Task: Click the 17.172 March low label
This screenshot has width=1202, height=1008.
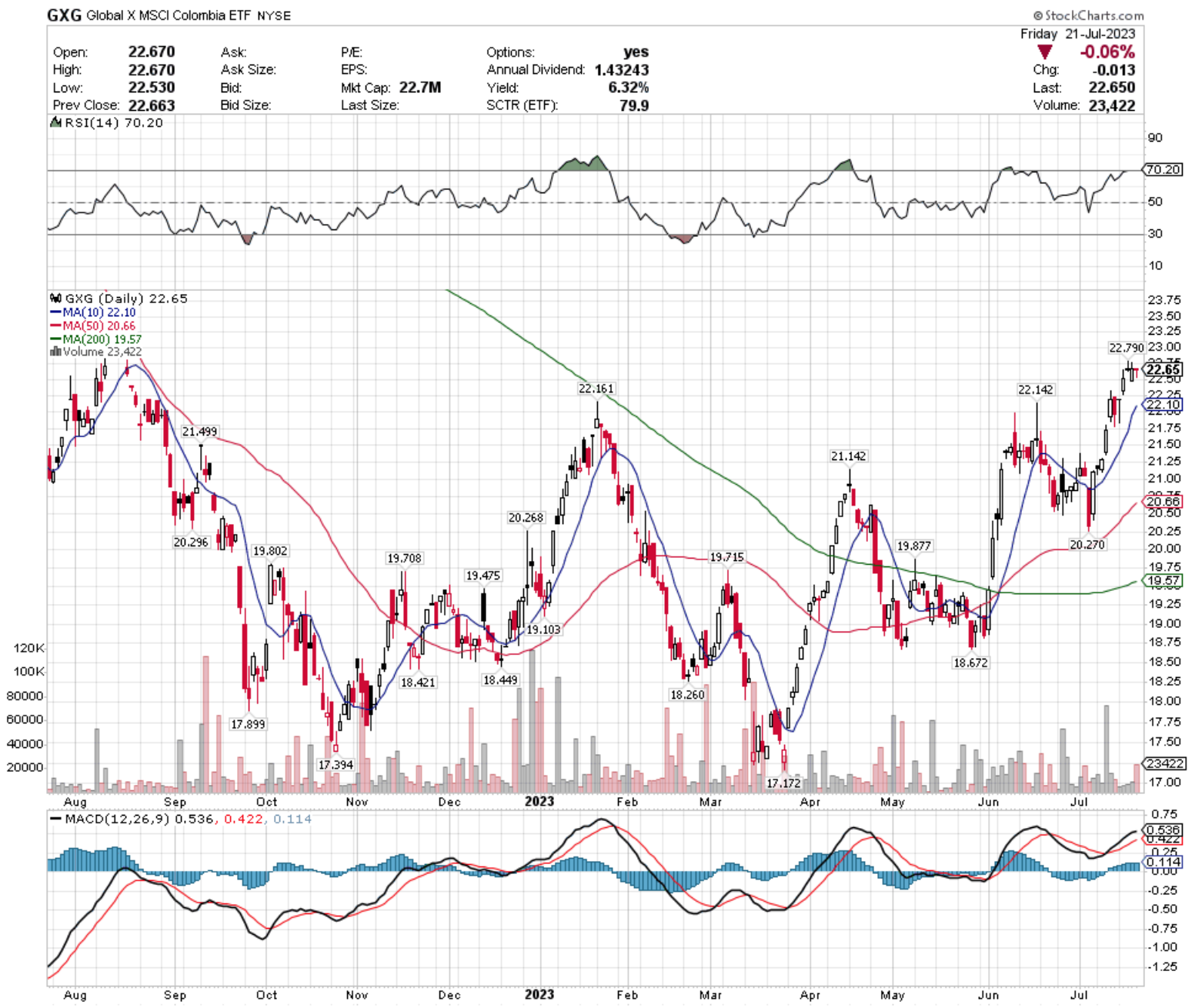Action: pos(783,783)
